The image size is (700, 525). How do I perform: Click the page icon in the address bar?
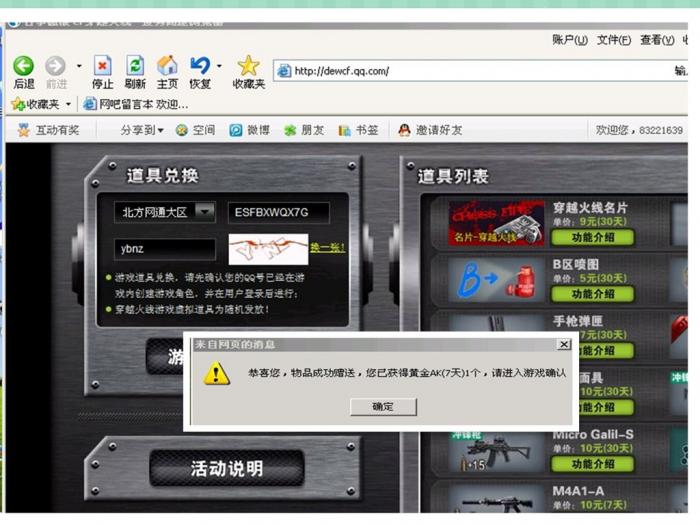point(284,71)
